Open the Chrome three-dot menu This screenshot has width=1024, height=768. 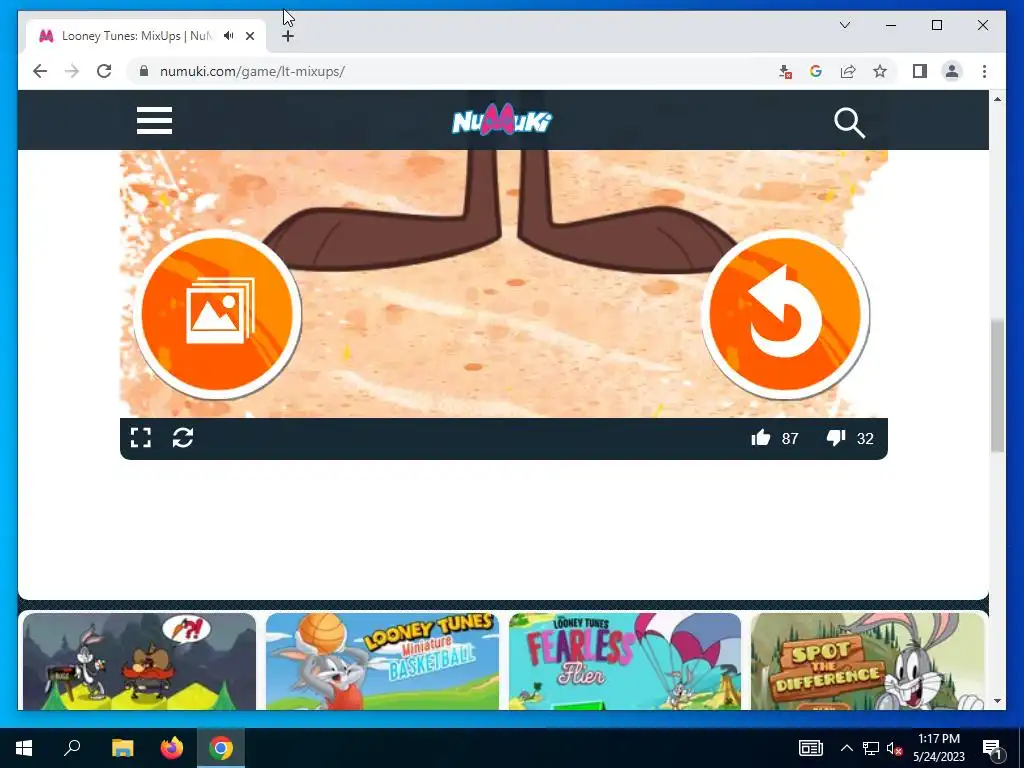[x=984, y=71]
